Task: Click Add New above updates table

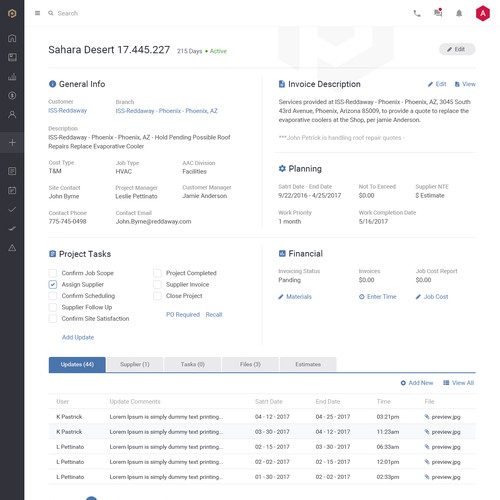Action: pos(417,383)
